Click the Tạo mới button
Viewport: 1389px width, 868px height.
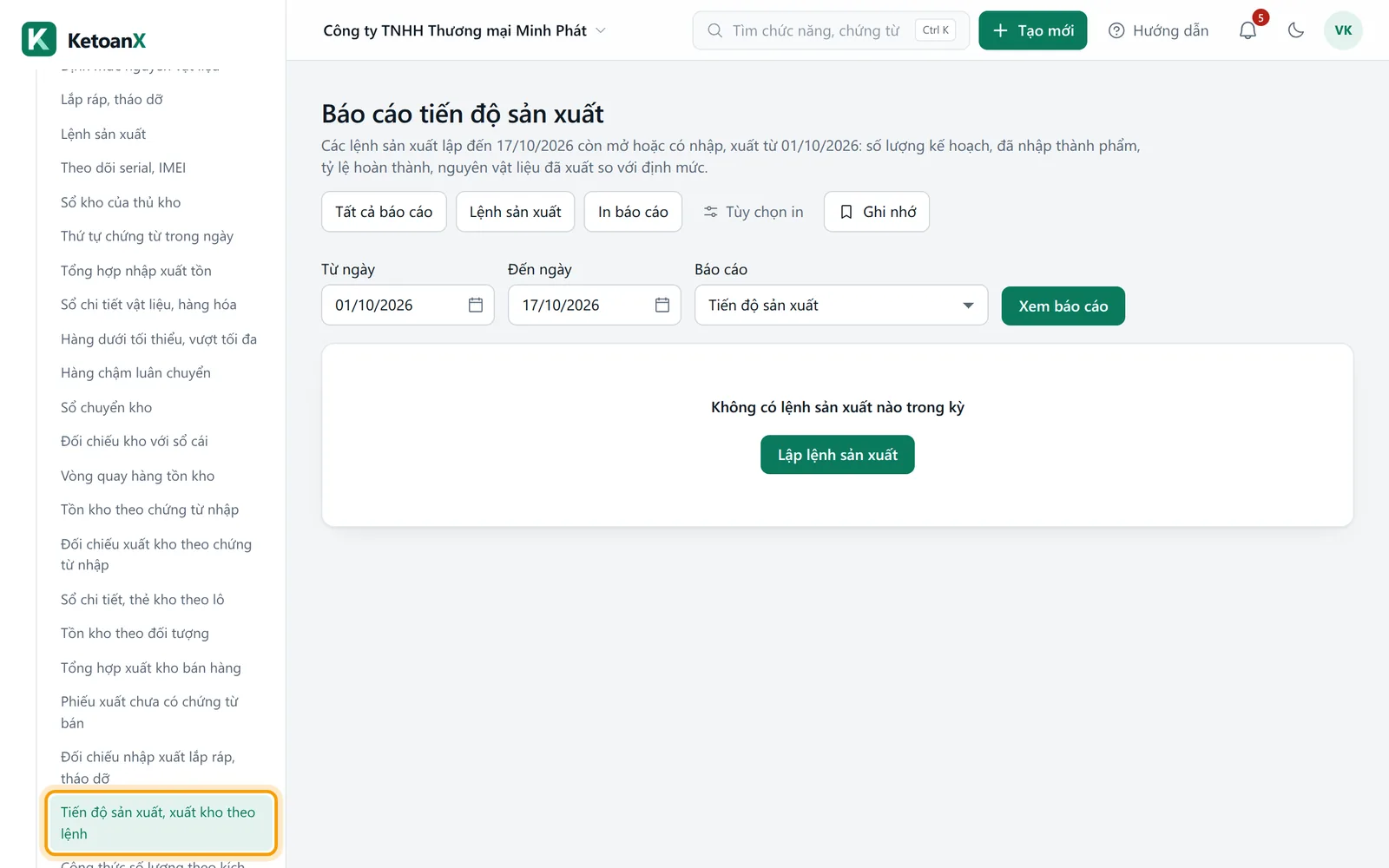(1033, 30)
